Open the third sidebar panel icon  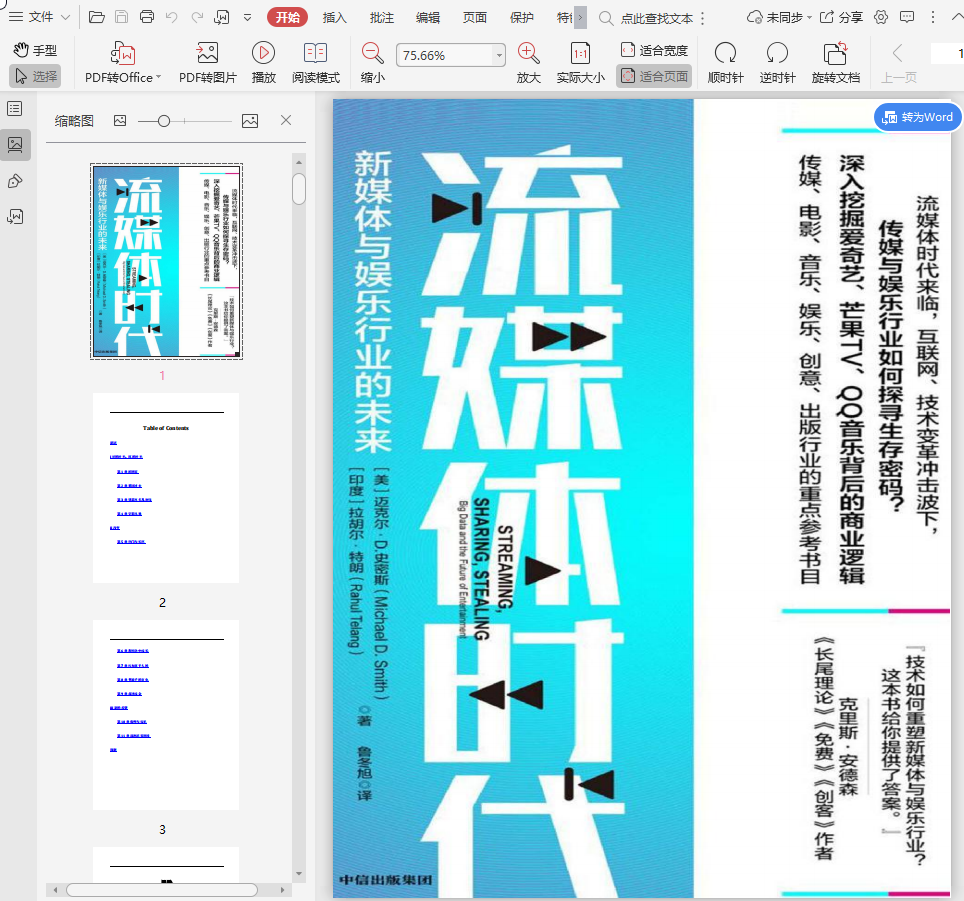point(15,181)
